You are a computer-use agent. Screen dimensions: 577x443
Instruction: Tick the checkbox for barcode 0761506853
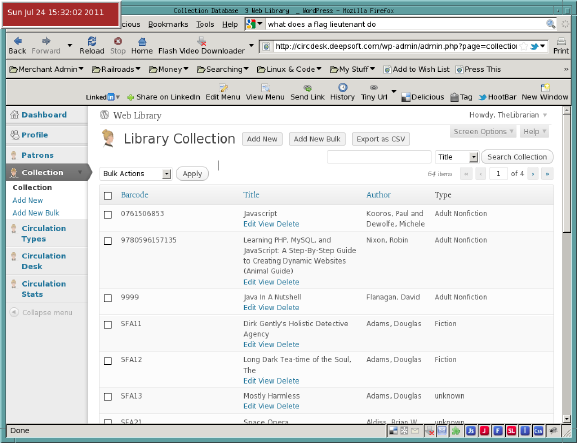[x=108, y=215]
